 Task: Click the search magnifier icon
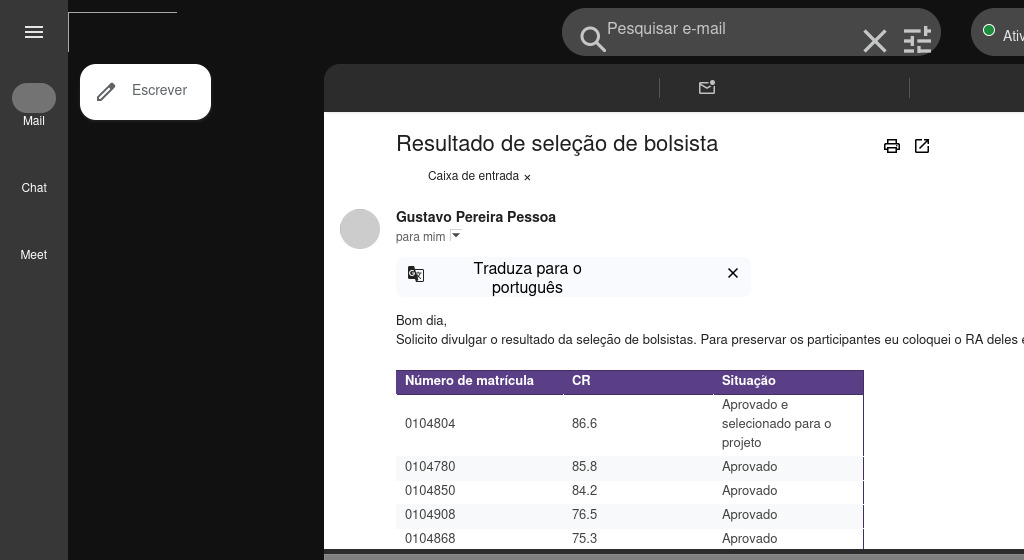coord(593,40)
